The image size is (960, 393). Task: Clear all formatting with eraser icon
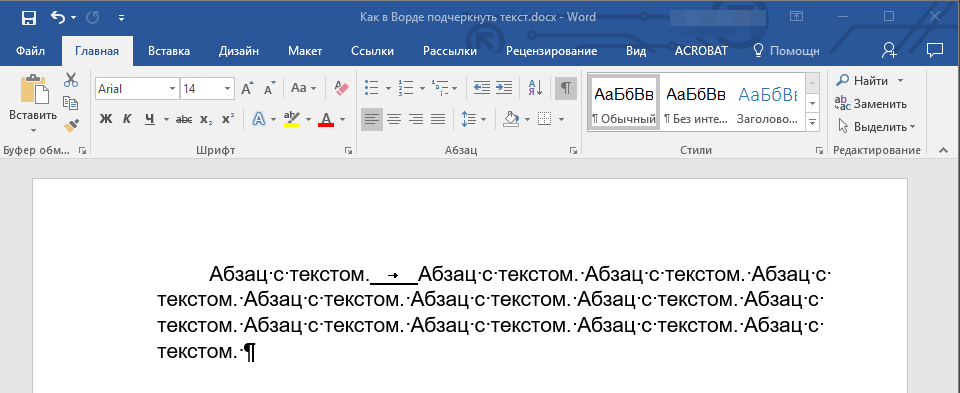coord(341,88)
